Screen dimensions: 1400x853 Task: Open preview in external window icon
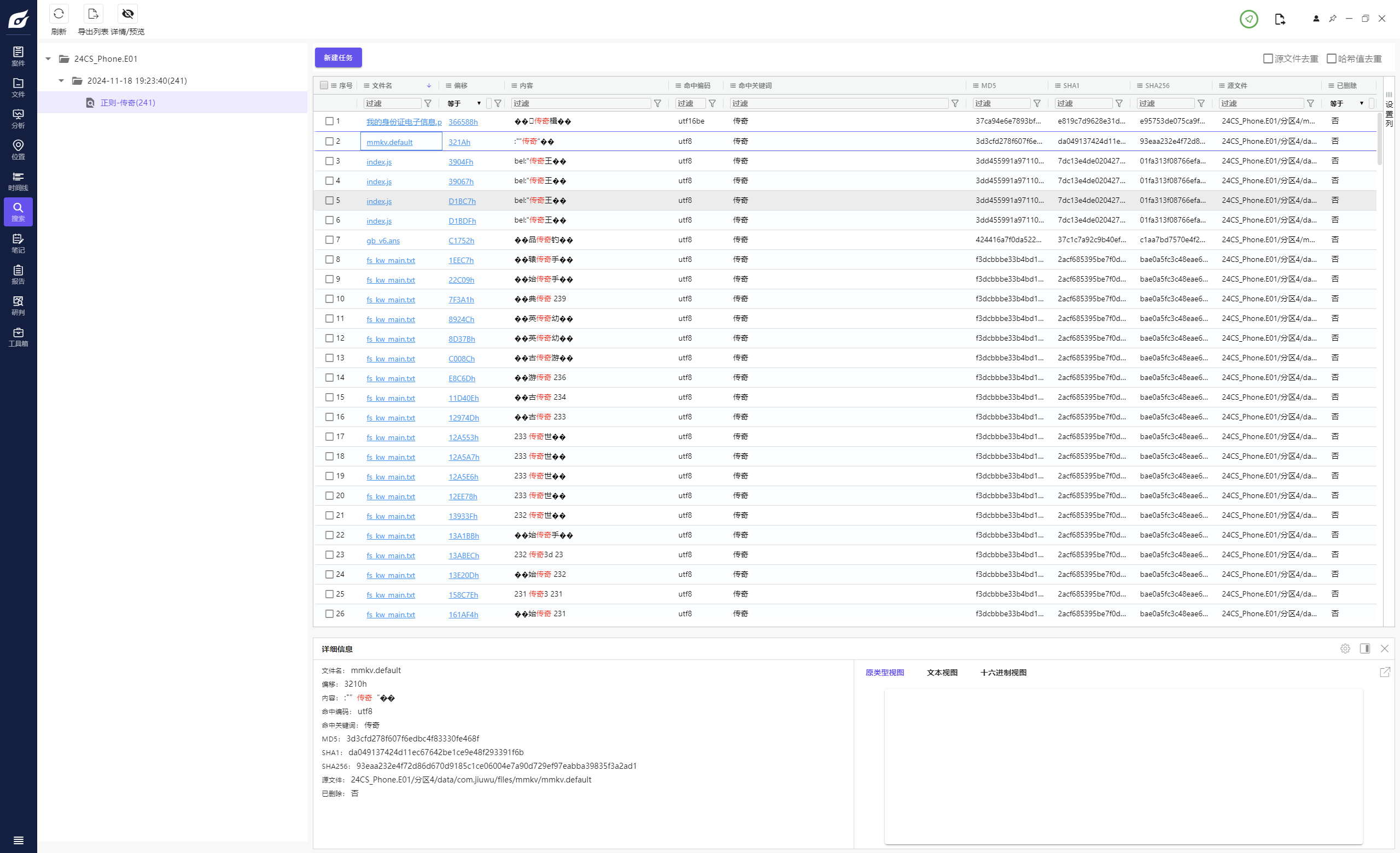(x=1385, y=672)
